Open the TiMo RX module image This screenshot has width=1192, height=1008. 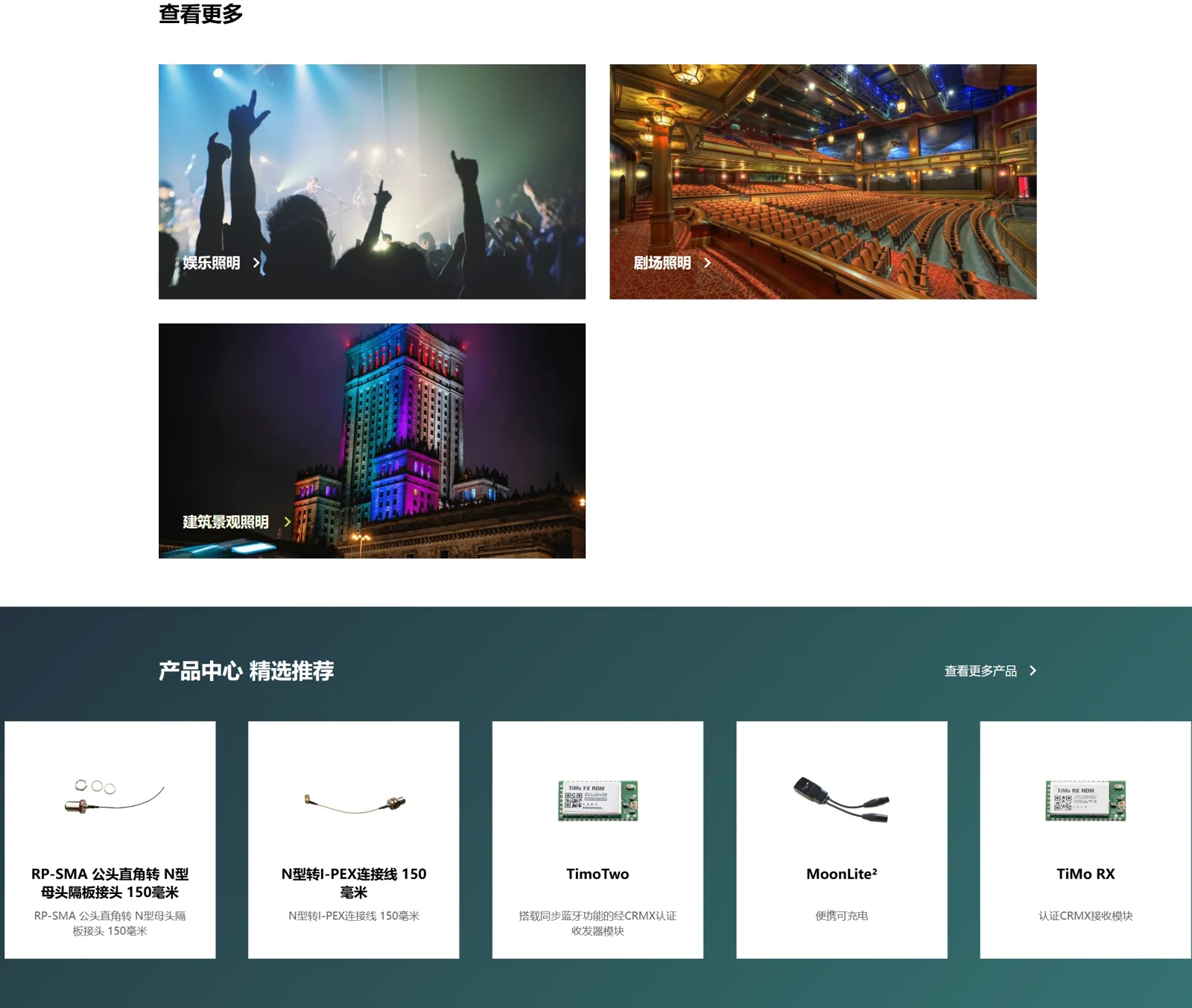click(1085, 800)
